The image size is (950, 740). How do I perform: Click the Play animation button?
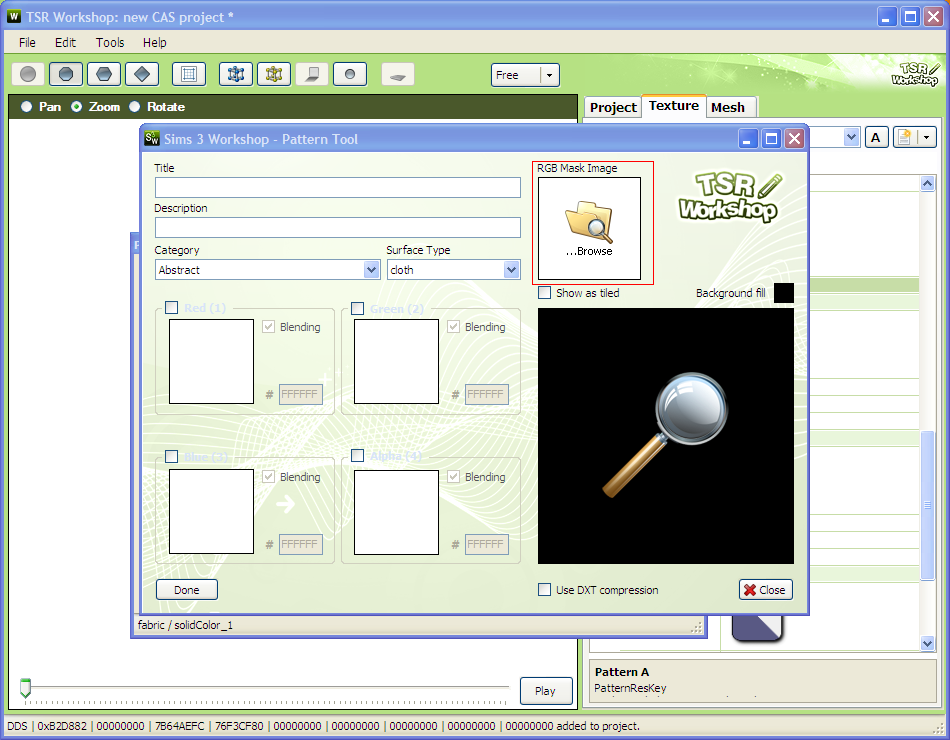pos(546,691)
